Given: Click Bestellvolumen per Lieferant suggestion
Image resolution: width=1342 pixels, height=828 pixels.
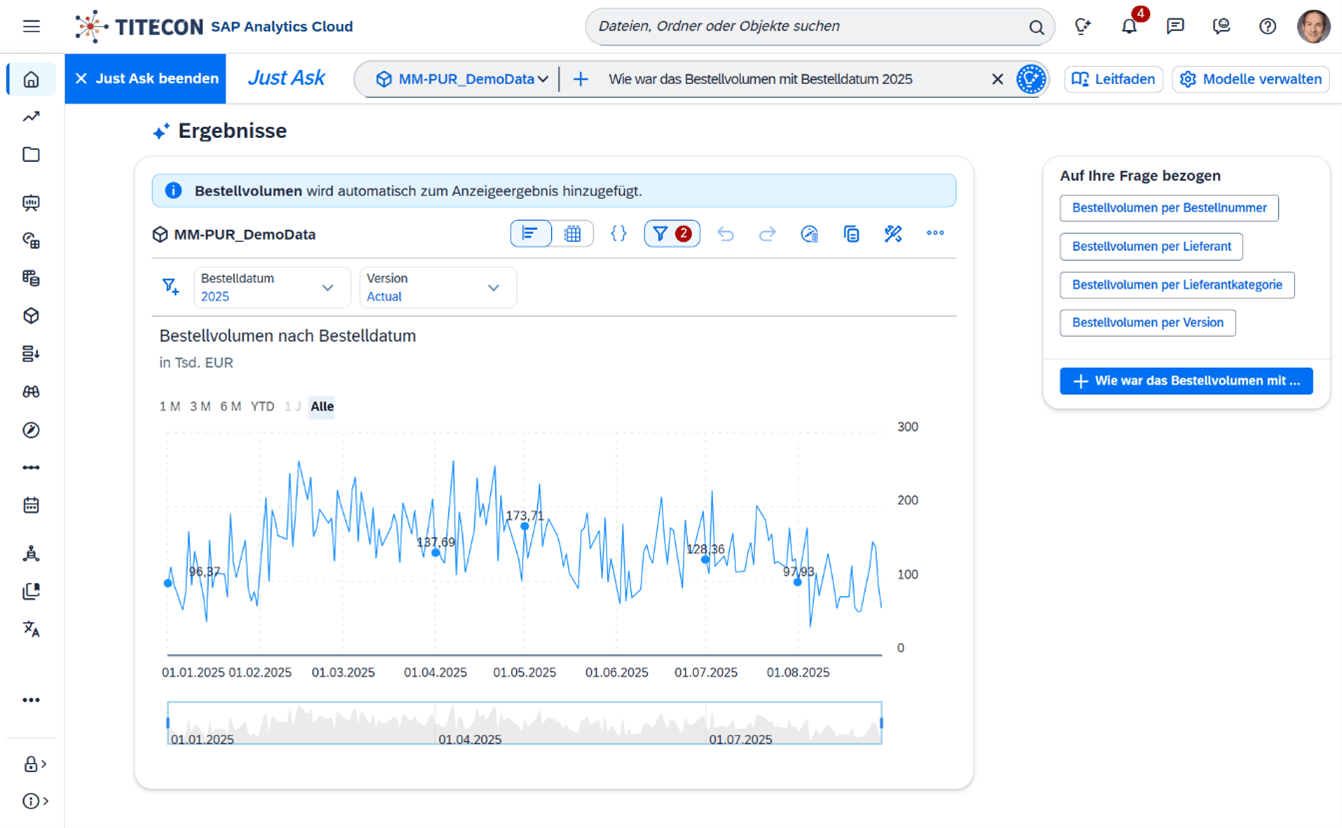Looking at the screenshot, I should click(x=1151, y=246).
